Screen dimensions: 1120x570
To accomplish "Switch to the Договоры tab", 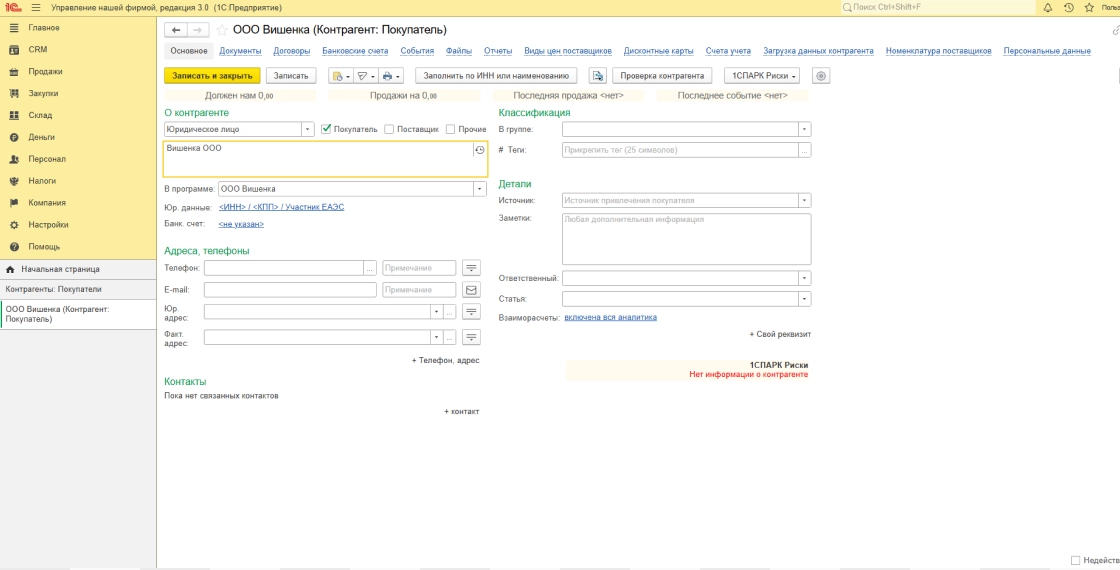I will point(291,51).
